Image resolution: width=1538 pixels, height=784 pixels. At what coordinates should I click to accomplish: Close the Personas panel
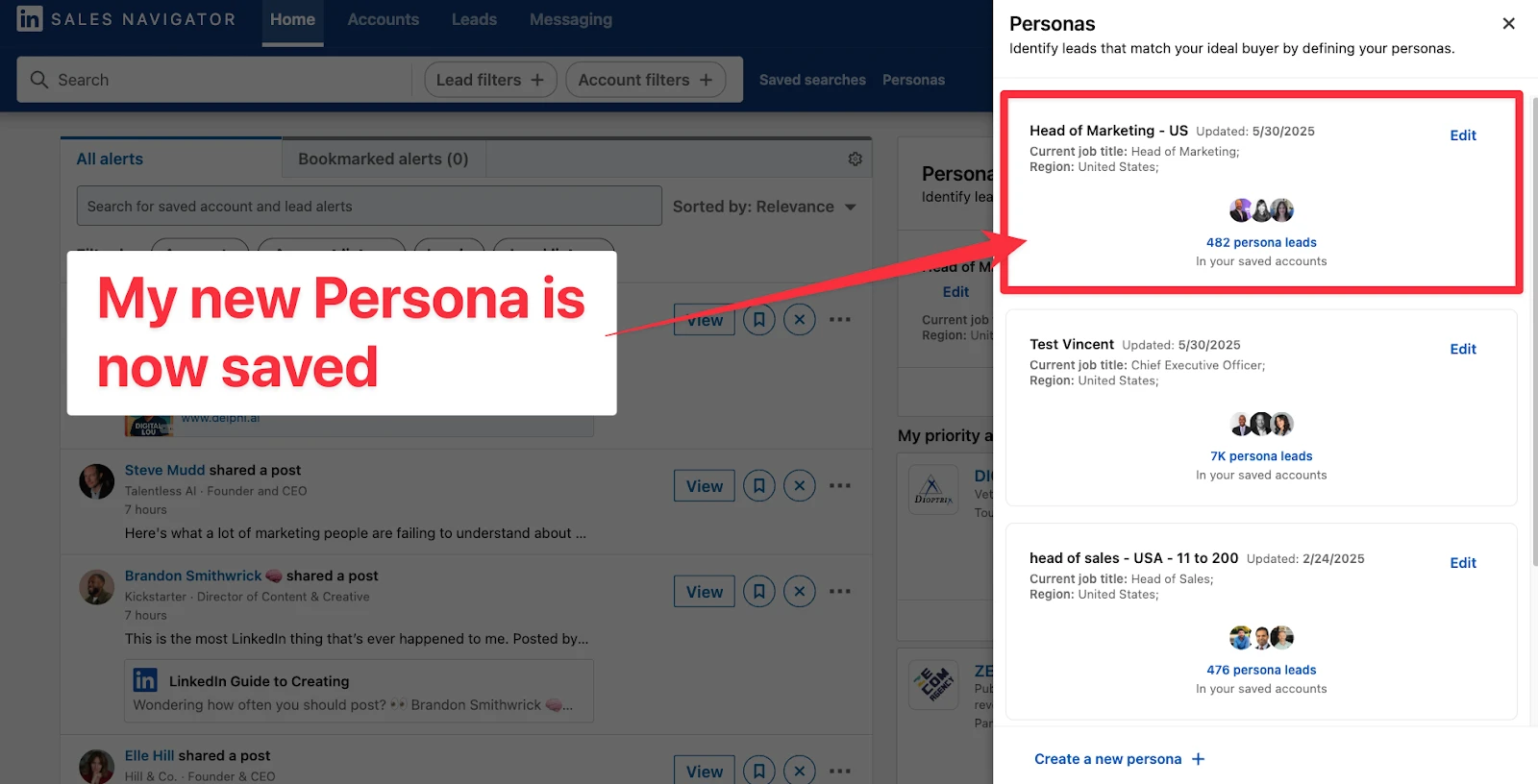pos(1508,24)
